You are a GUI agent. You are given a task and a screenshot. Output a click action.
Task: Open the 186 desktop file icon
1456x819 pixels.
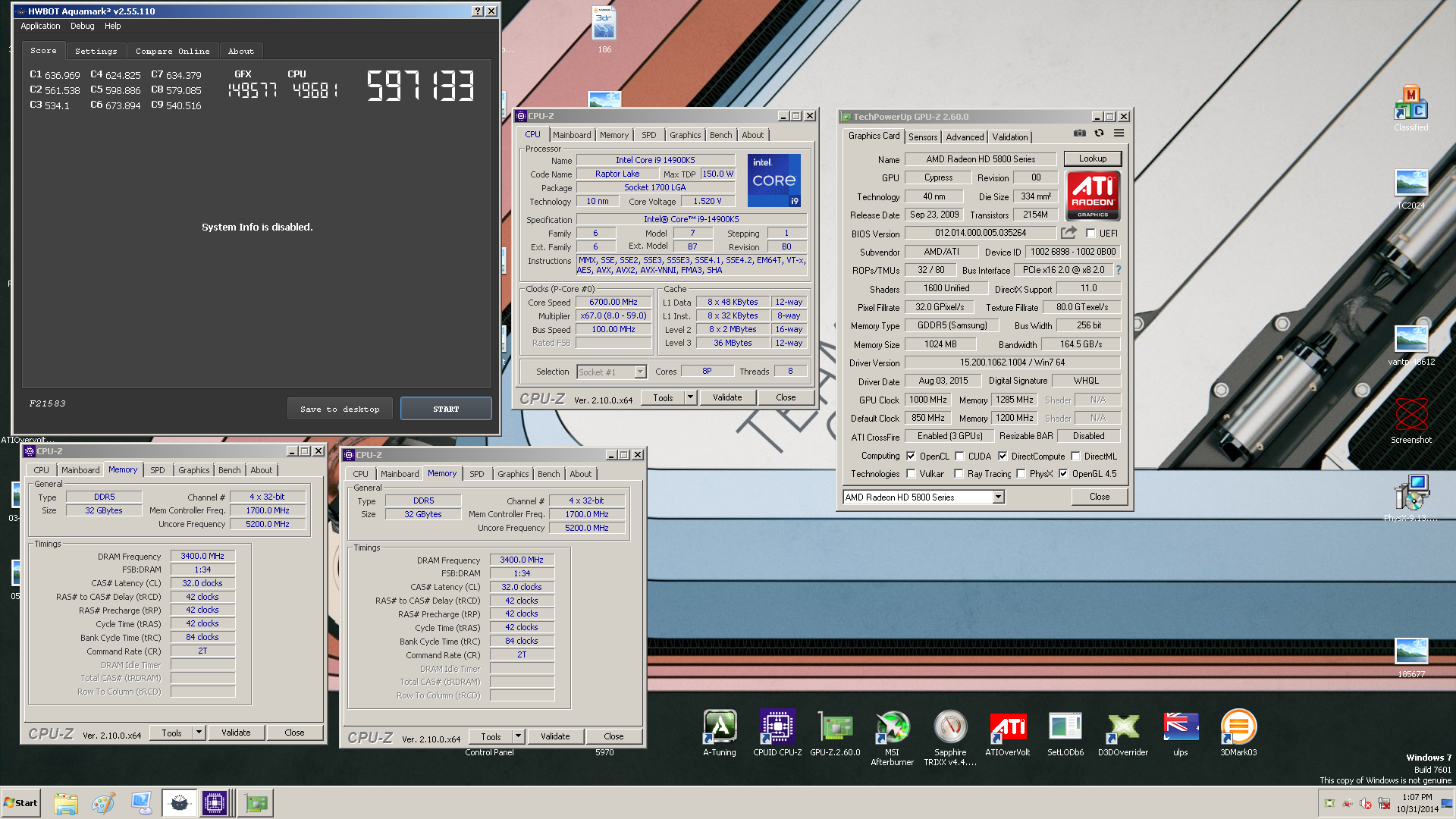604,30
